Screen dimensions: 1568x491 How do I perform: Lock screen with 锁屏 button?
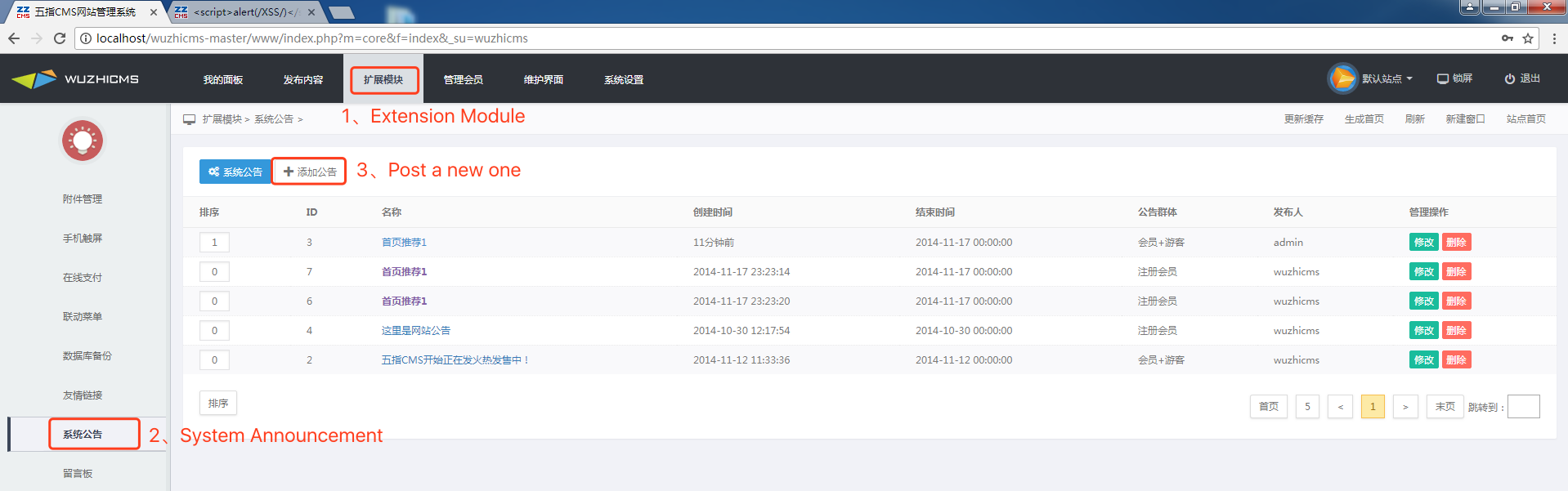[x=1455, y=78]
